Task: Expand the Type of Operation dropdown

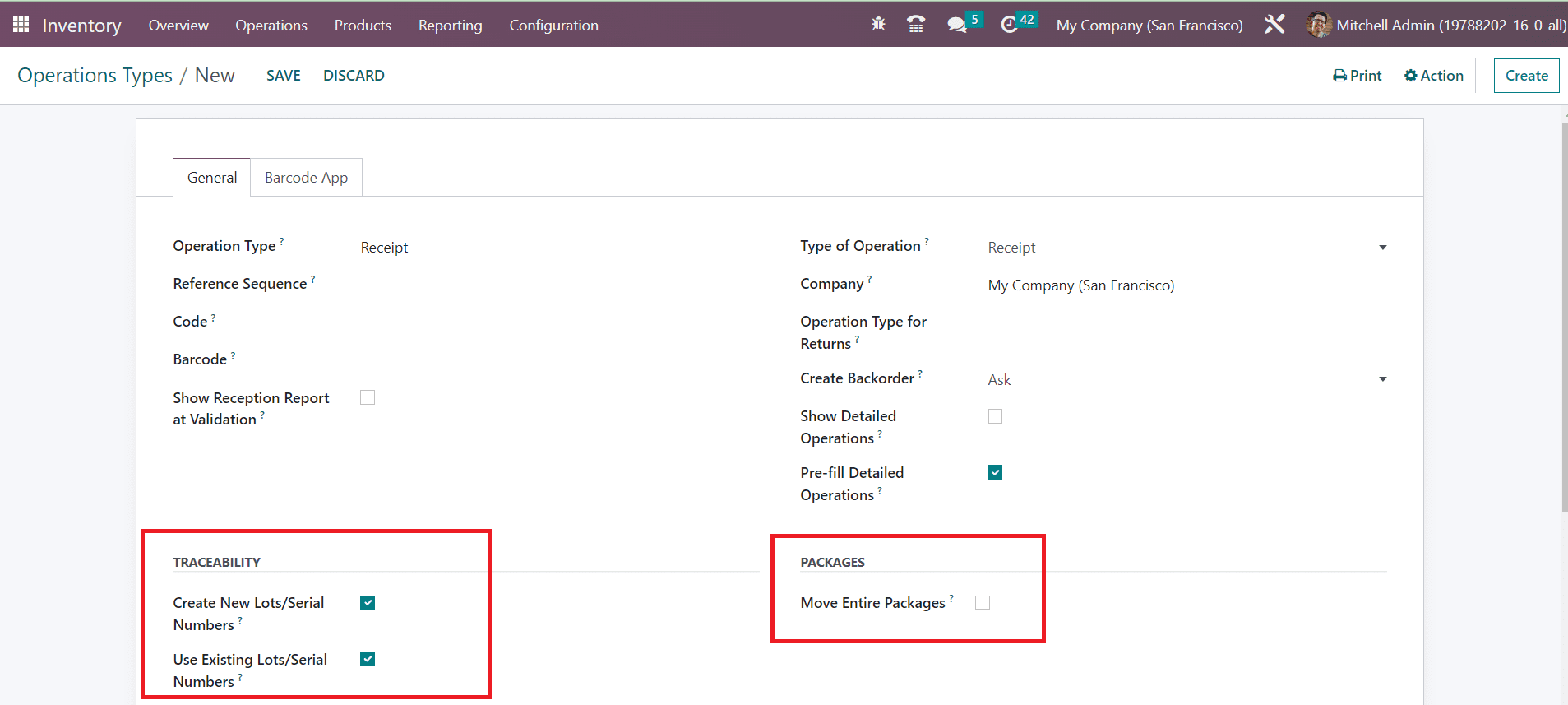Action: click(x=1187, y=248)
